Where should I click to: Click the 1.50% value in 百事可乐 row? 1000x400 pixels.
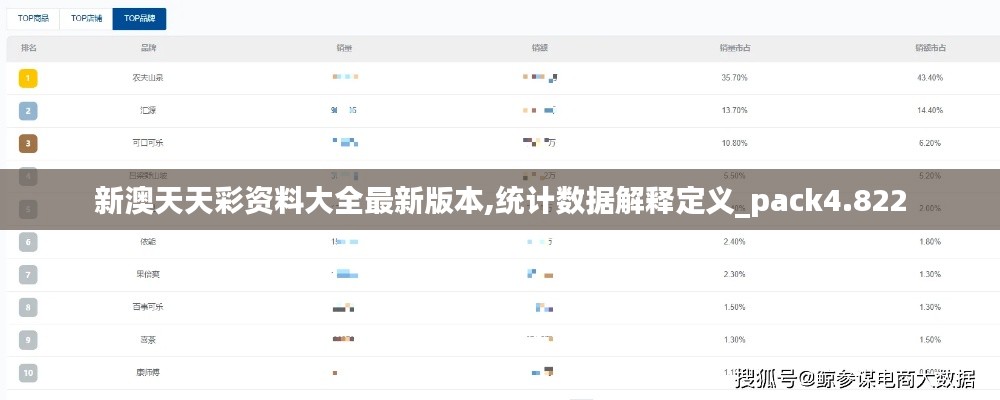(735, 307)
